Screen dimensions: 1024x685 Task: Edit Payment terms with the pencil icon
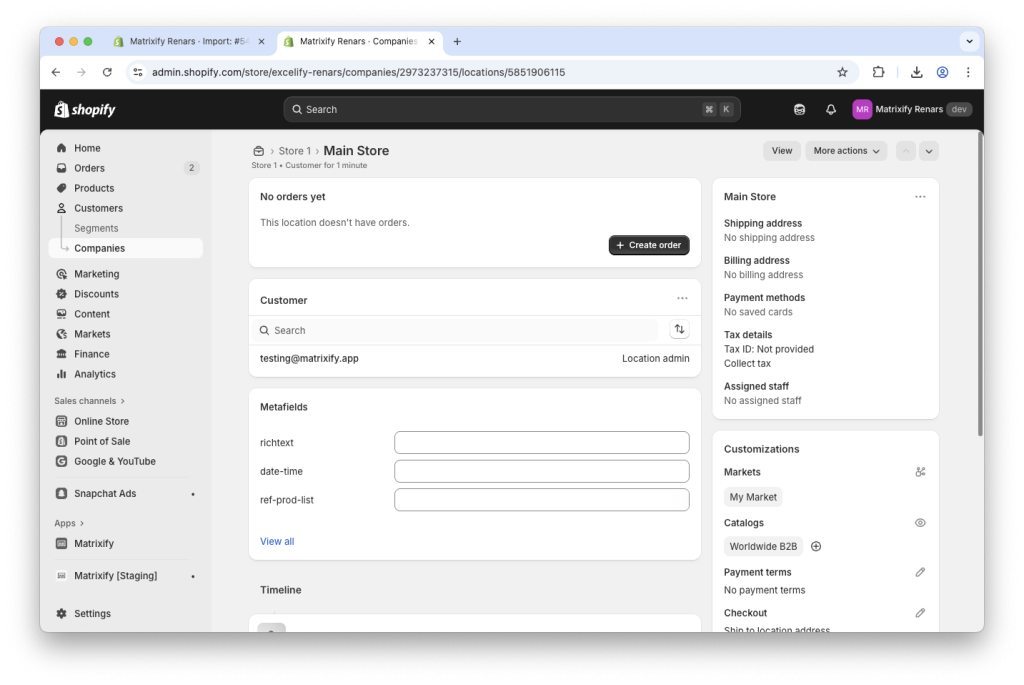[x=920, y=571]
